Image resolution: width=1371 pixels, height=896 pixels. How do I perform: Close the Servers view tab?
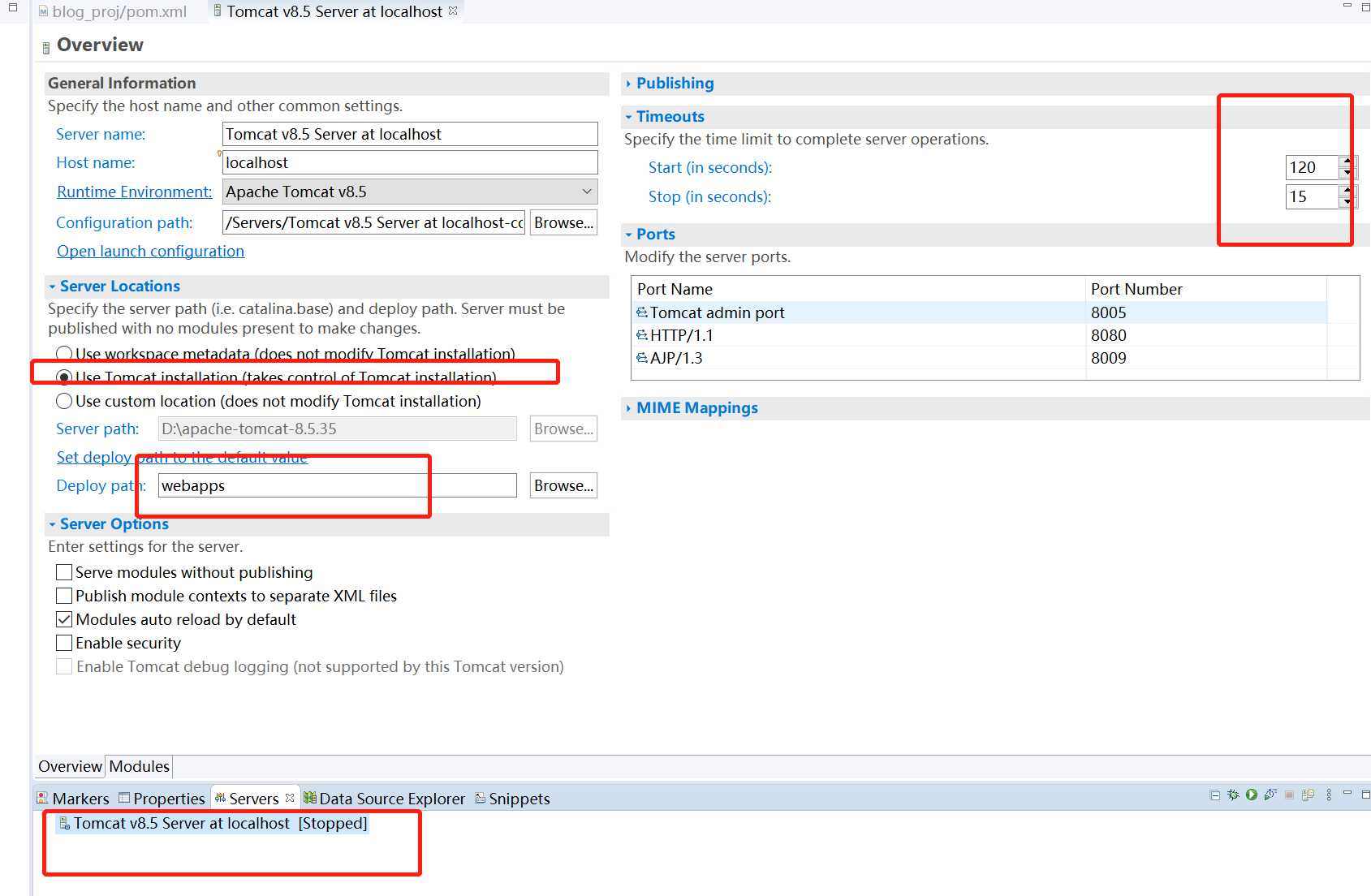pos(289,798)
